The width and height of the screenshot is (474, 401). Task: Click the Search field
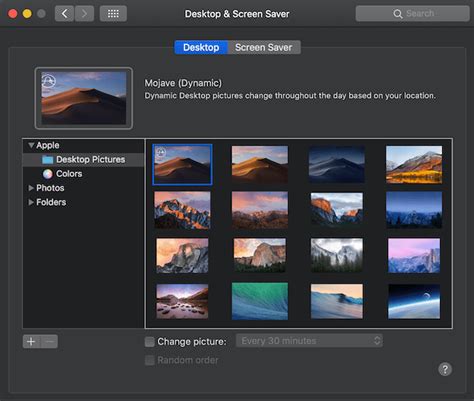click(x=412, y=14)
